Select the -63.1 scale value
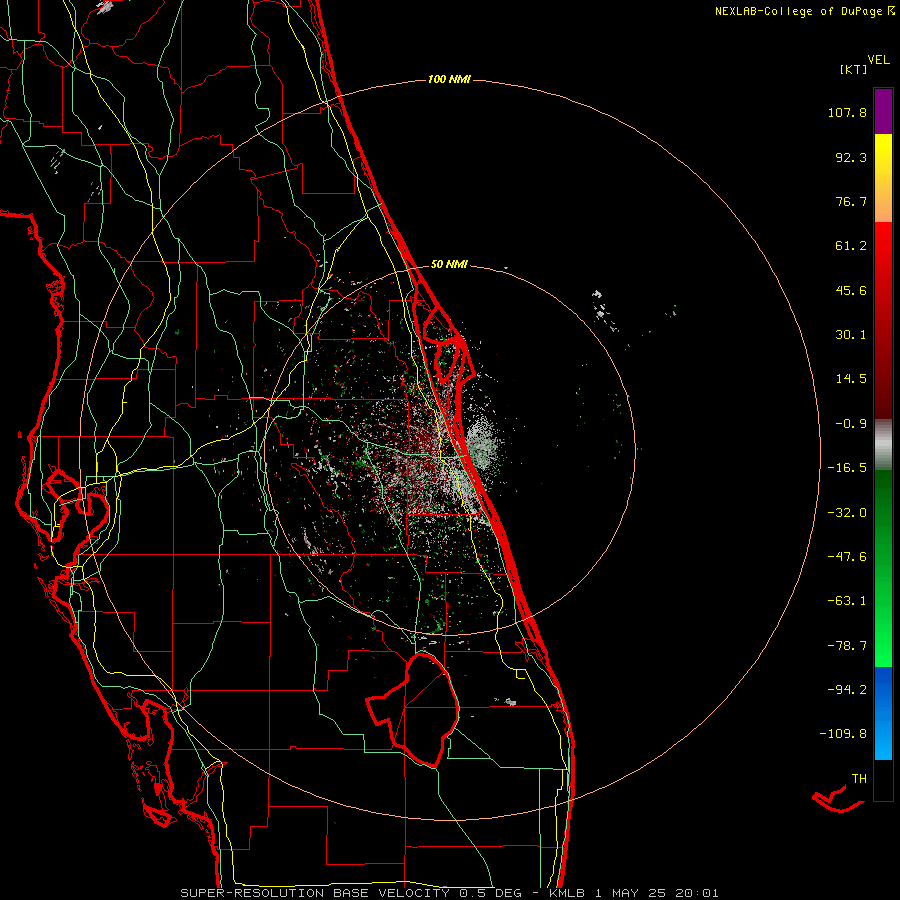Image resolution: width=900 pixels, height=900 pixels. tap(847, 601)
